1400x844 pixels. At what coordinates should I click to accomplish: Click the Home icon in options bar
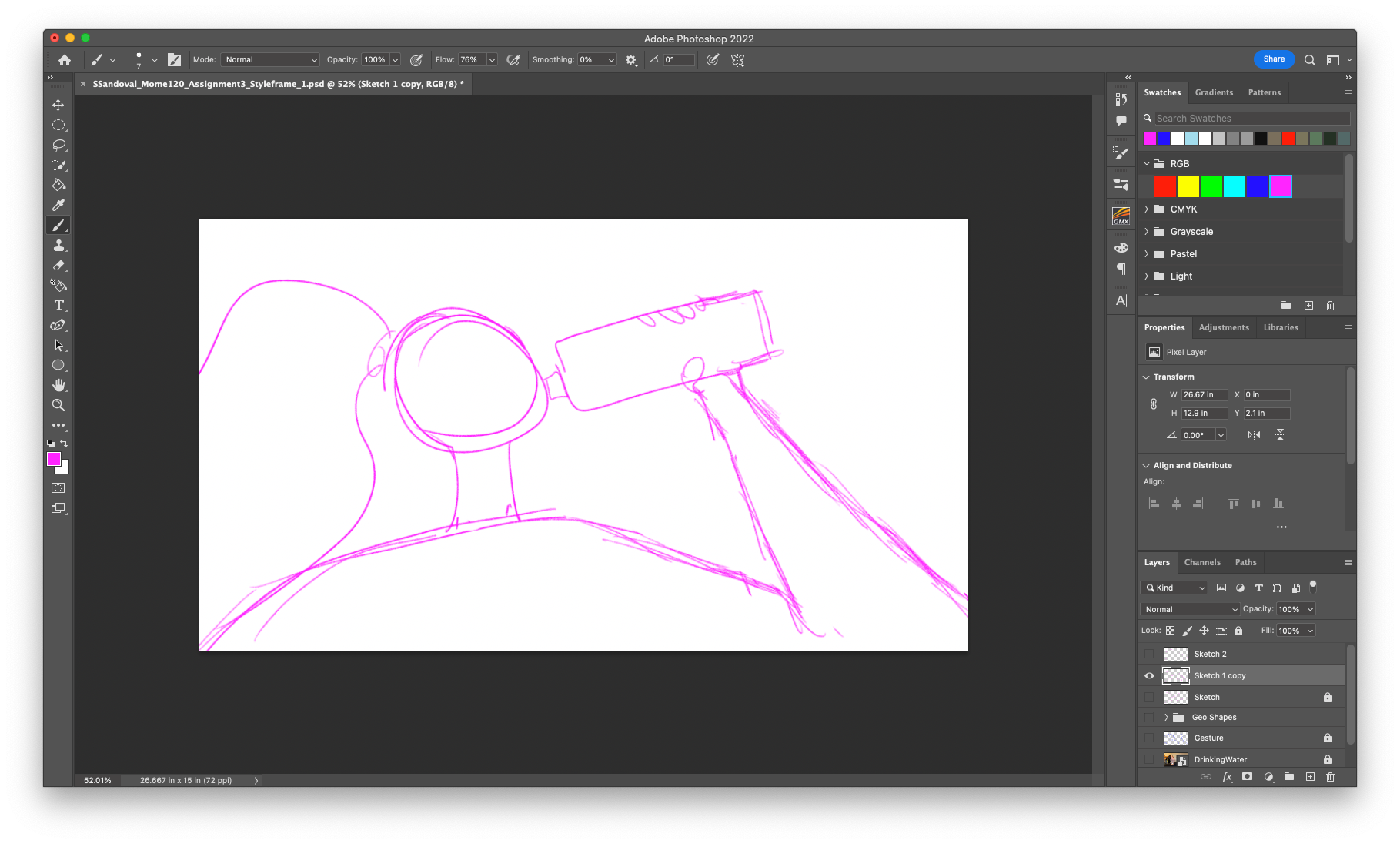tap(65, 60)
